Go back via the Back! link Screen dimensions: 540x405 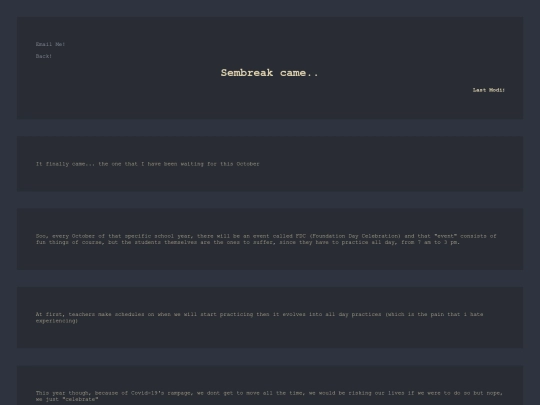(x=44, y=56)
